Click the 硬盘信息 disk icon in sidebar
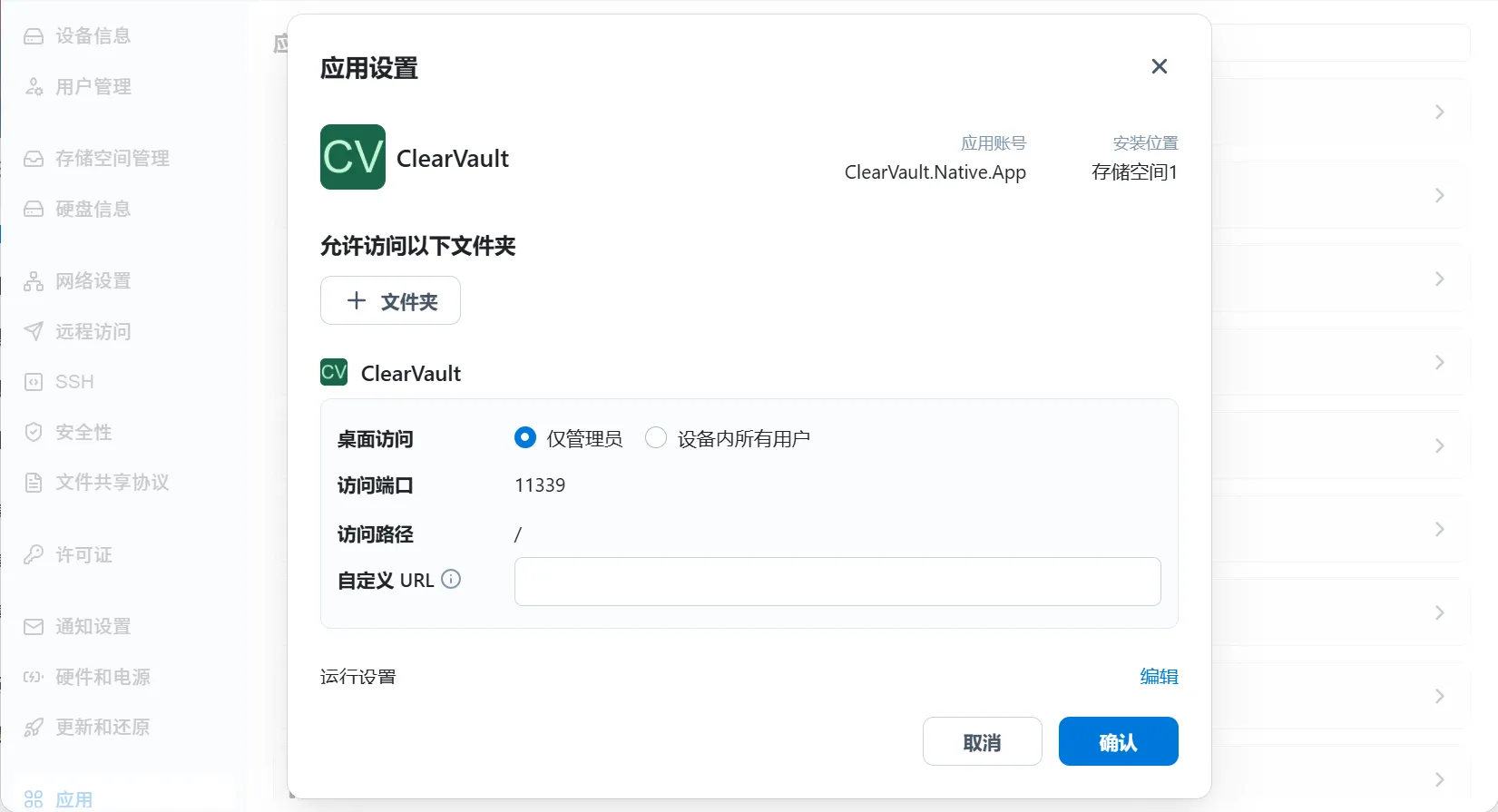This screenshot has height=812, width=1498. click(x=34, y=210)
